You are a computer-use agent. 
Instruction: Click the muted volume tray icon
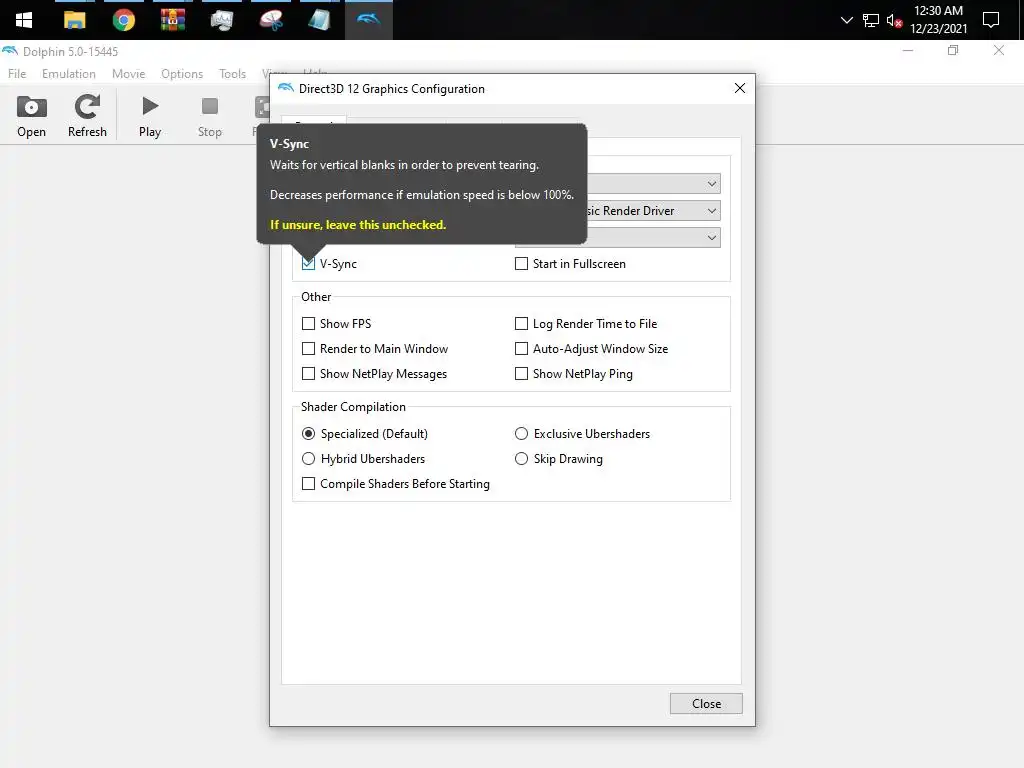[x=894, y=20]
